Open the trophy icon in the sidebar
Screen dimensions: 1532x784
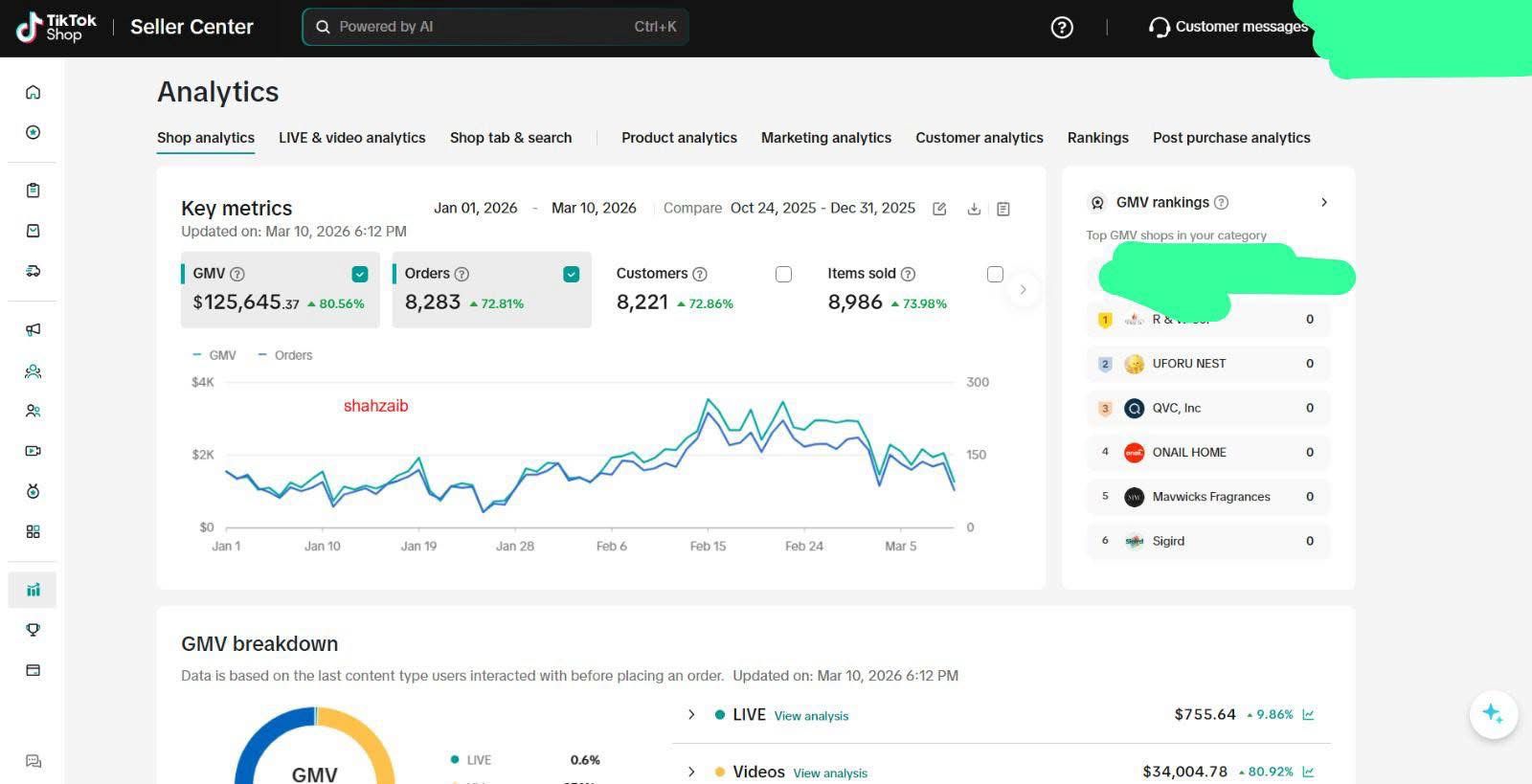click(33, 630)
